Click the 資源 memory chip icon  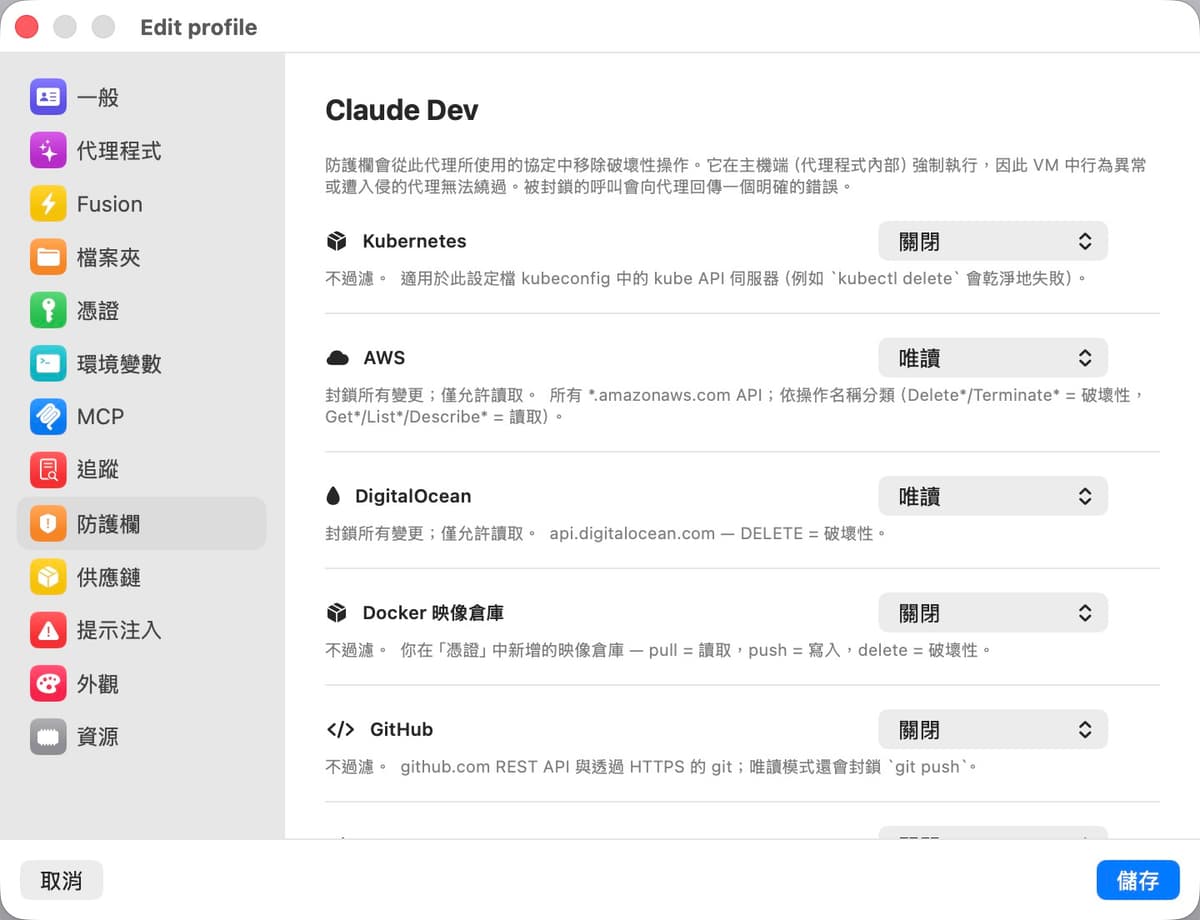48,737
